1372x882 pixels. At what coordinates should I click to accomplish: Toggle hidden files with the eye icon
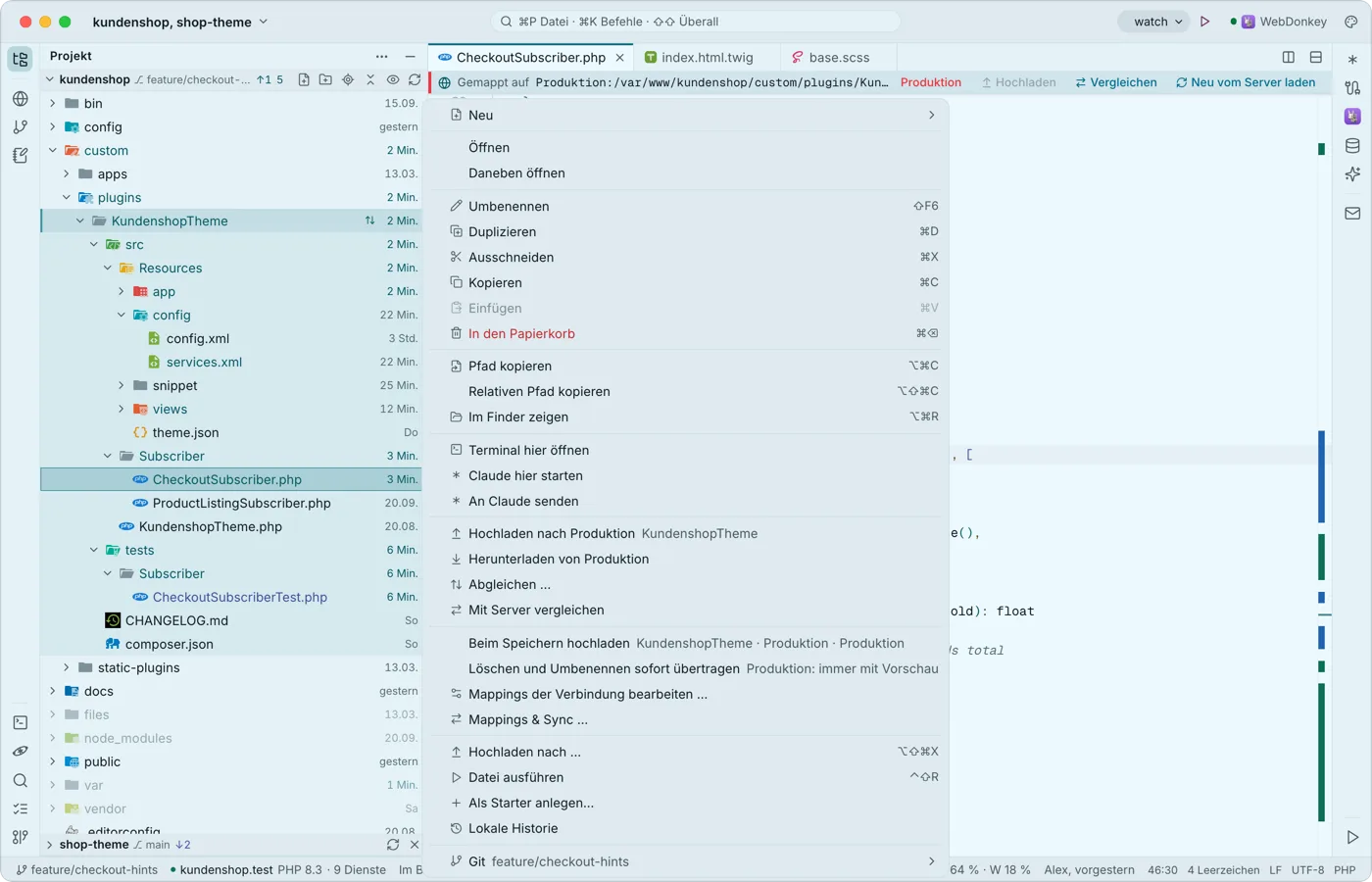click(x=393, y=79)
